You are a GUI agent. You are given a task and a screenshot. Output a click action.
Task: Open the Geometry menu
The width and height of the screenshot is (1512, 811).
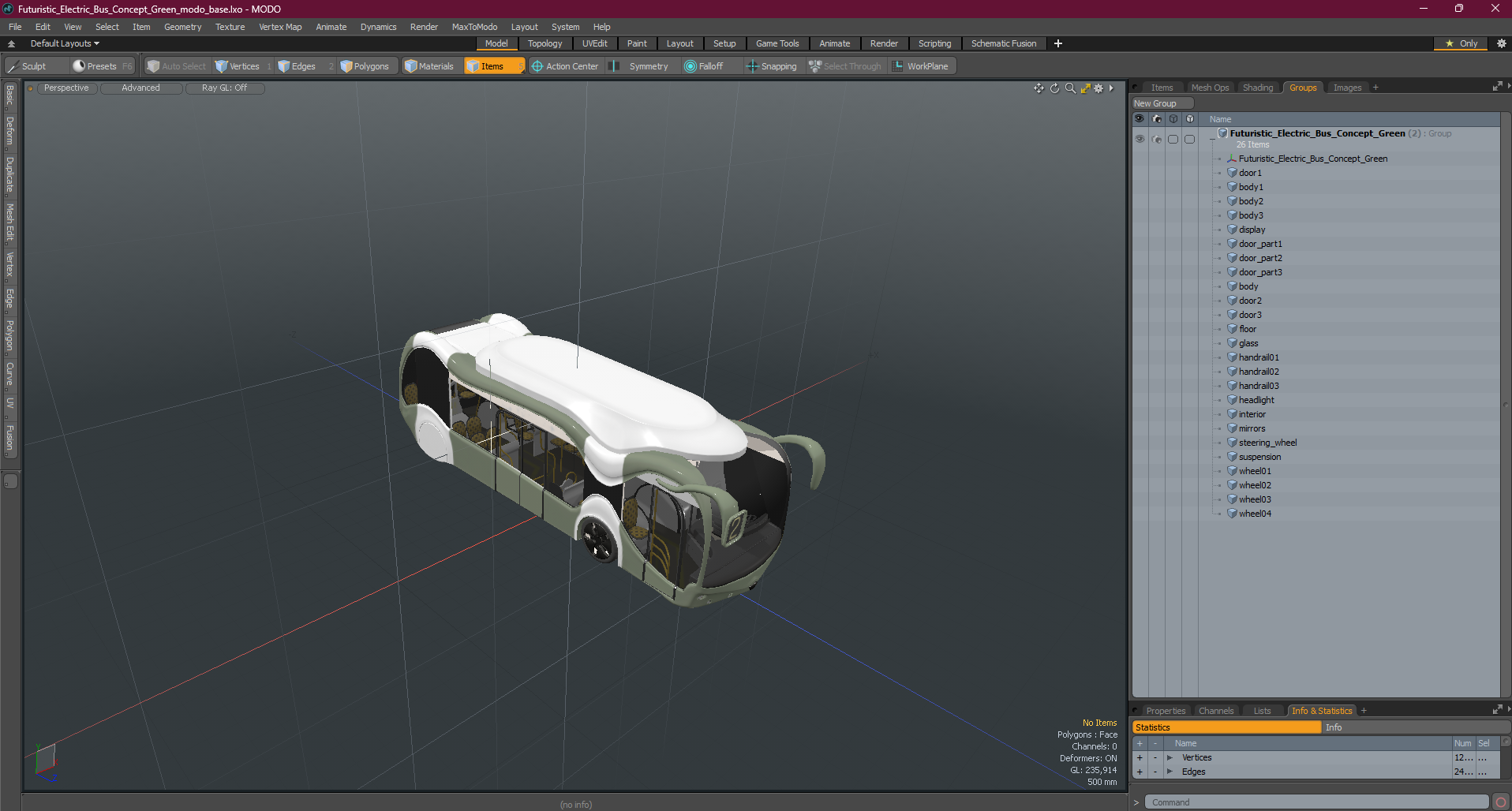click(182, 27)
